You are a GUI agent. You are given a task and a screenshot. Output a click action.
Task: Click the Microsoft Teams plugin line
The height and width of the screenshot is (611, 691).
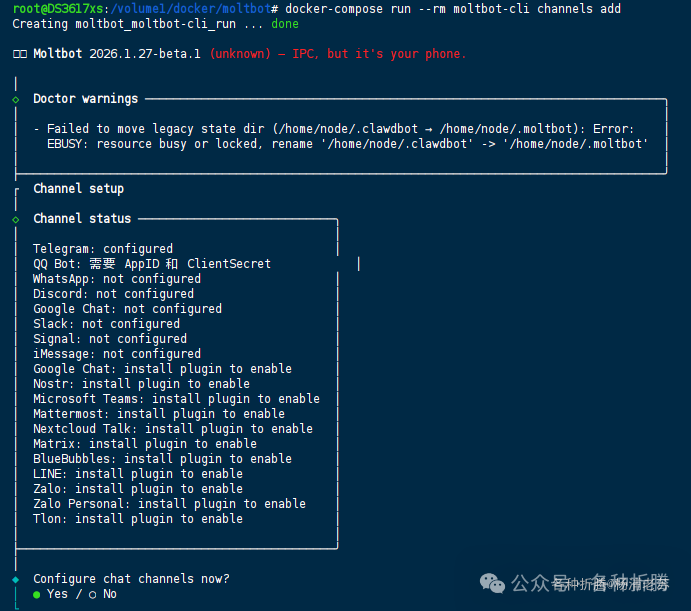tap(176, 399)
